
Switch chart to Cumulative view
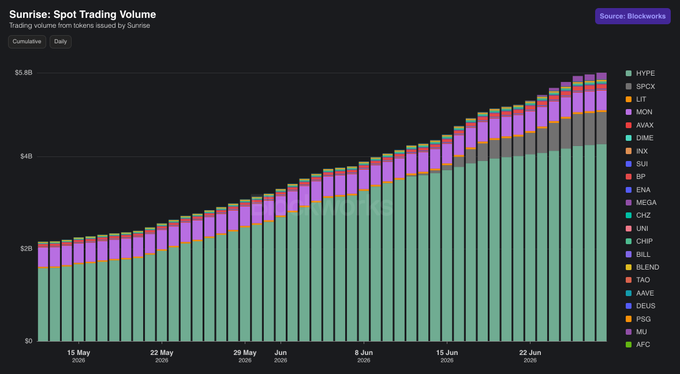(x=27, y=42)
